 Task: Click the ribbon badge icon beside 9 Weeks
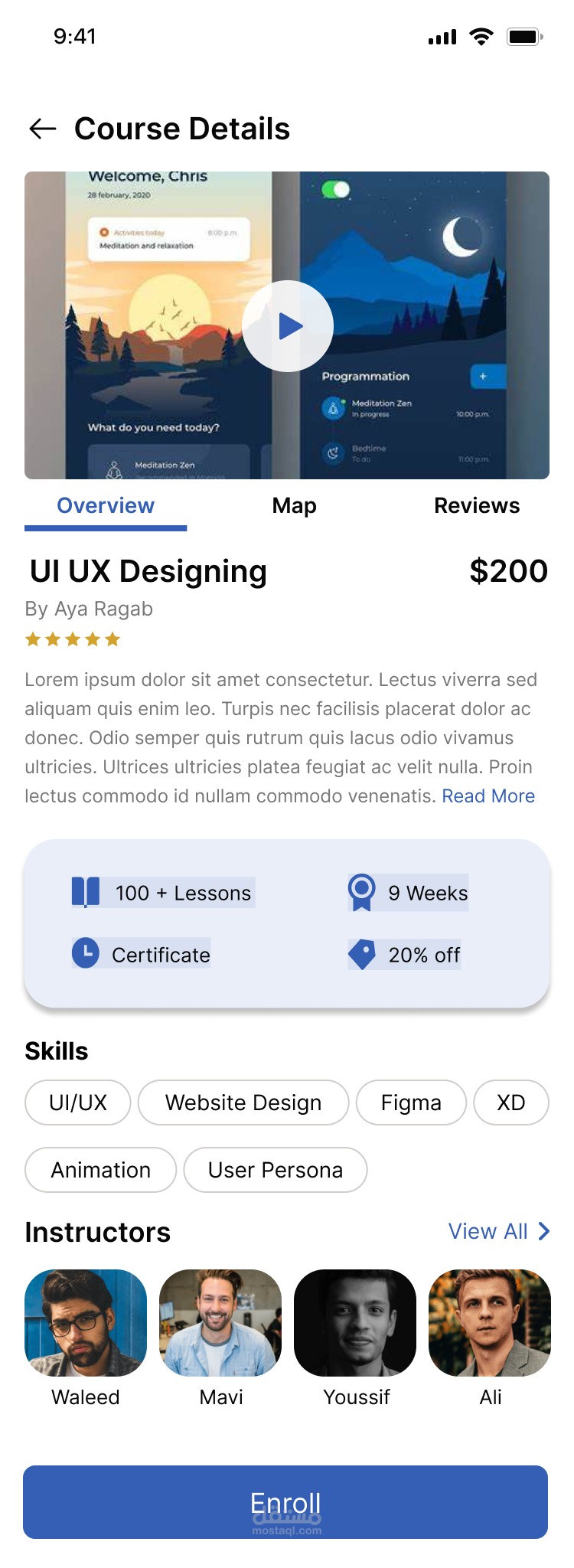tap(361, 892)
